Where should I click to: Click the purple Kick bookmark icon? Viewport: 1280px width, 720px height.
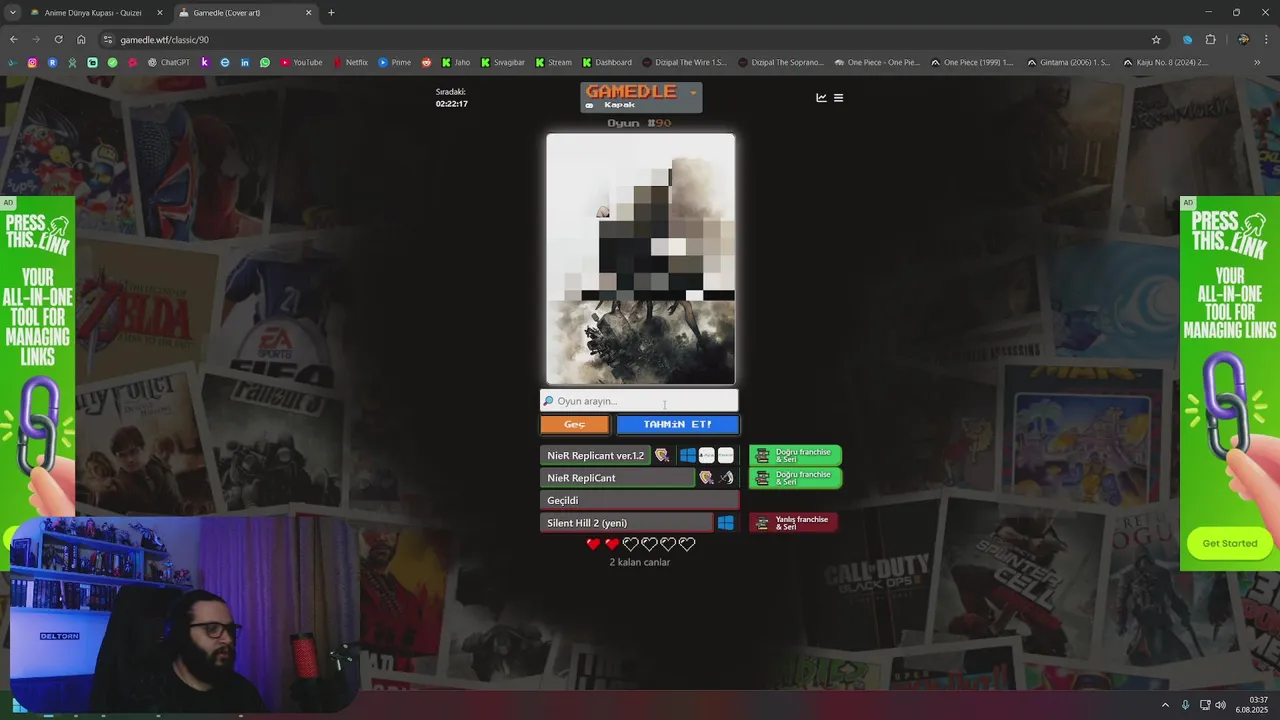205,62
